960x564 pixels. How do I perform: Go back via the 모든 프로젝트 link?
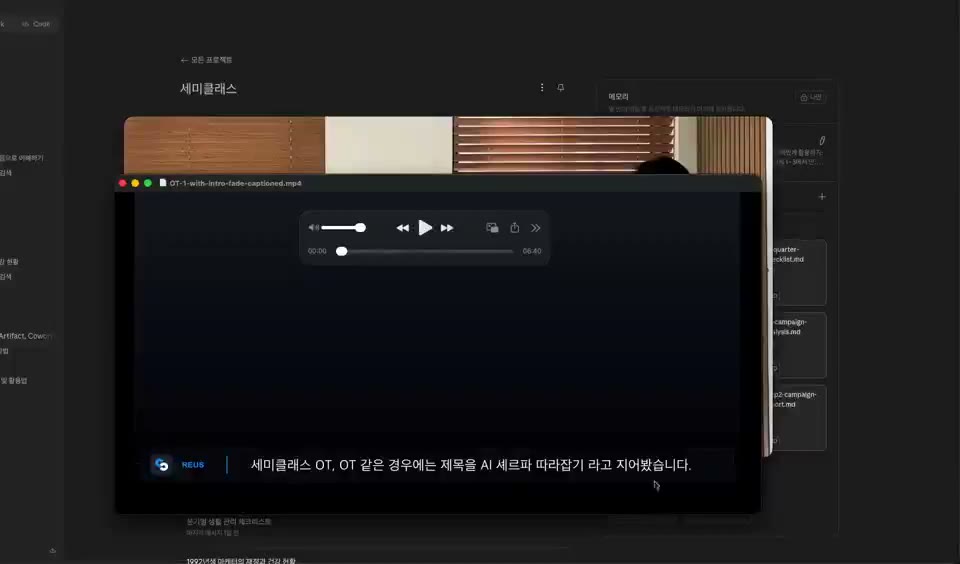(206, 60)
